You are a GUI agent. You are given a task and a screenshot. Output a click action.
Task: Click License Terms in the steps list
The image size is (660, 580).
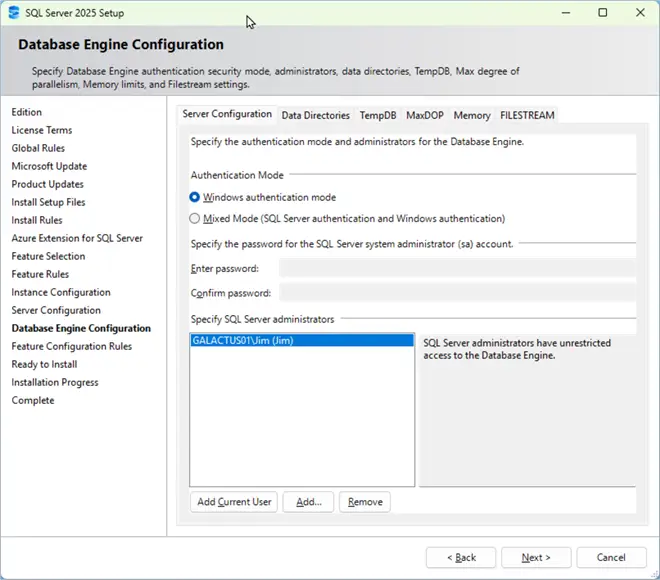42,130
